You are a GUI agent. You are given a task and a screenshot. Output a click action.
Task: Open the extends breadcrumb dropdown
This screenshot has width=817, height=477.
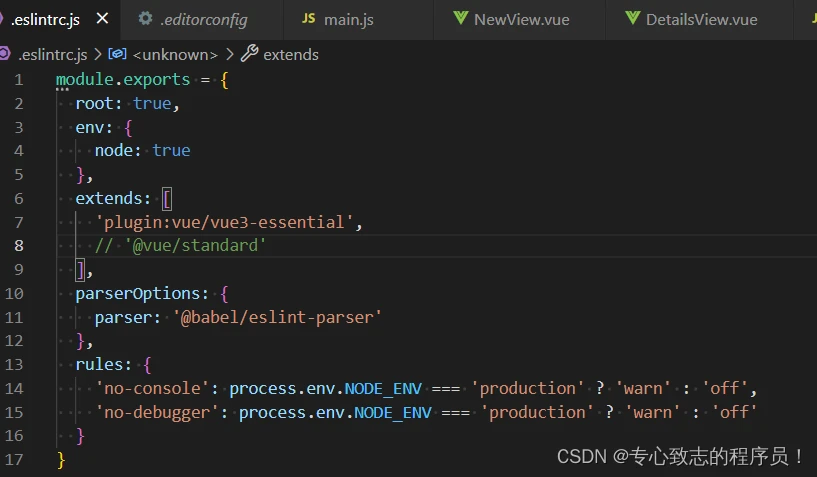click(x=290, y=54)
